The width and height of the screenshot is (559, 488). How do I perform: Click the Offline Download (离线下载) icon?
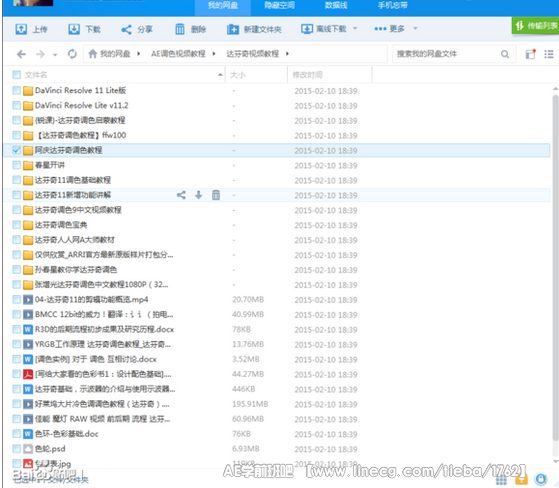coord(307,29)
